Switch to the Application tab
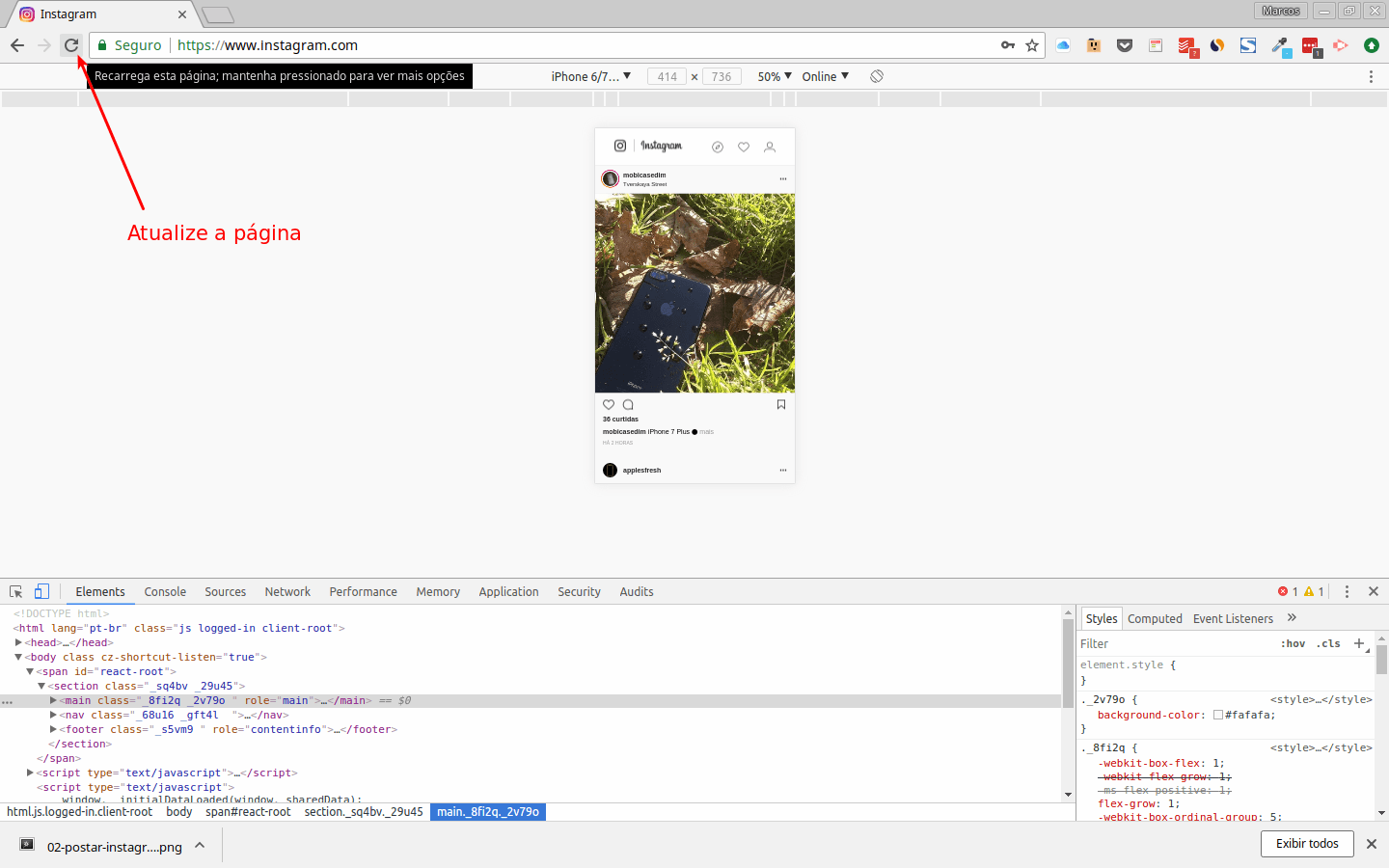This screenshot has height=868, width=1389. (508, 591)
